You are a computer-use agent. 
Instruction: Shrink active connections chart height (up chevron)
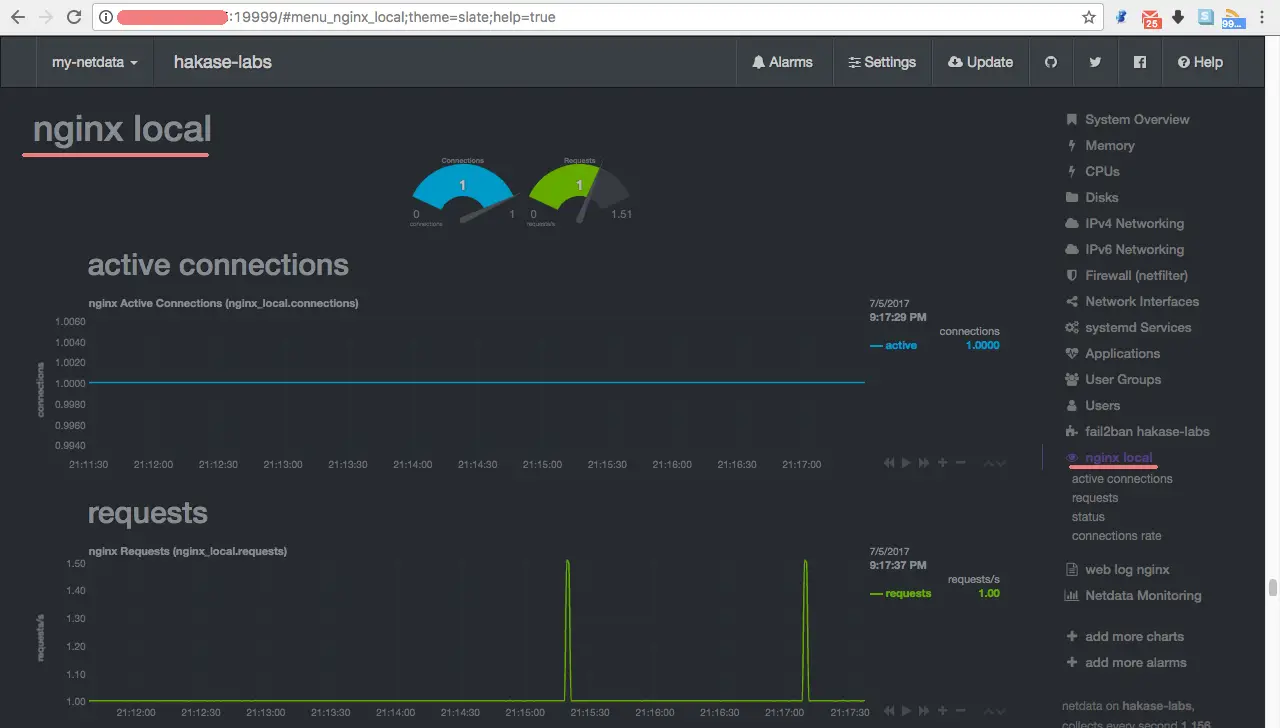coord(989,463)
